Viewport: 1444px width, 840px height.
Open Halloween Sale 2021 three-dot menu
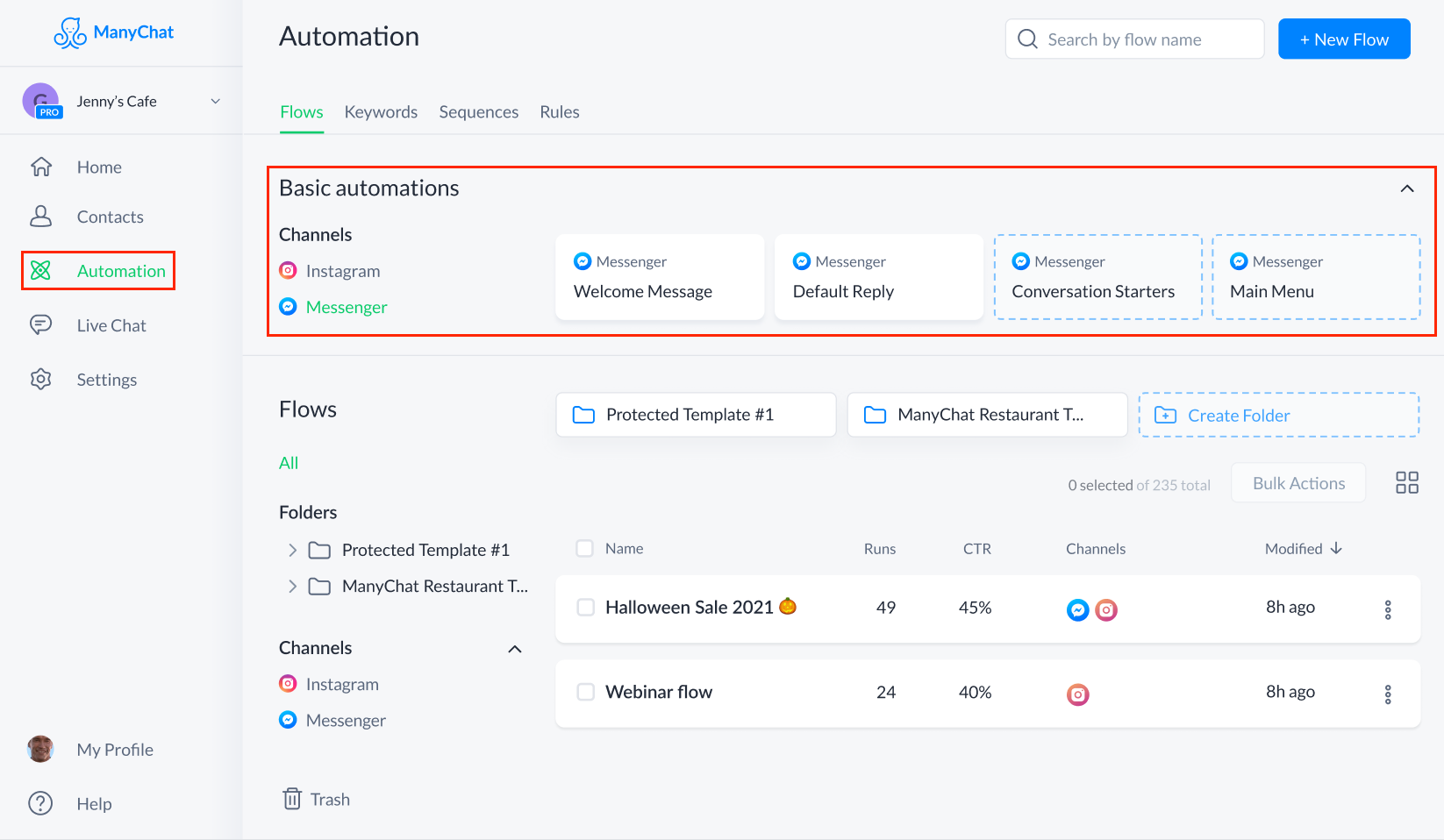coord(1388,609)
